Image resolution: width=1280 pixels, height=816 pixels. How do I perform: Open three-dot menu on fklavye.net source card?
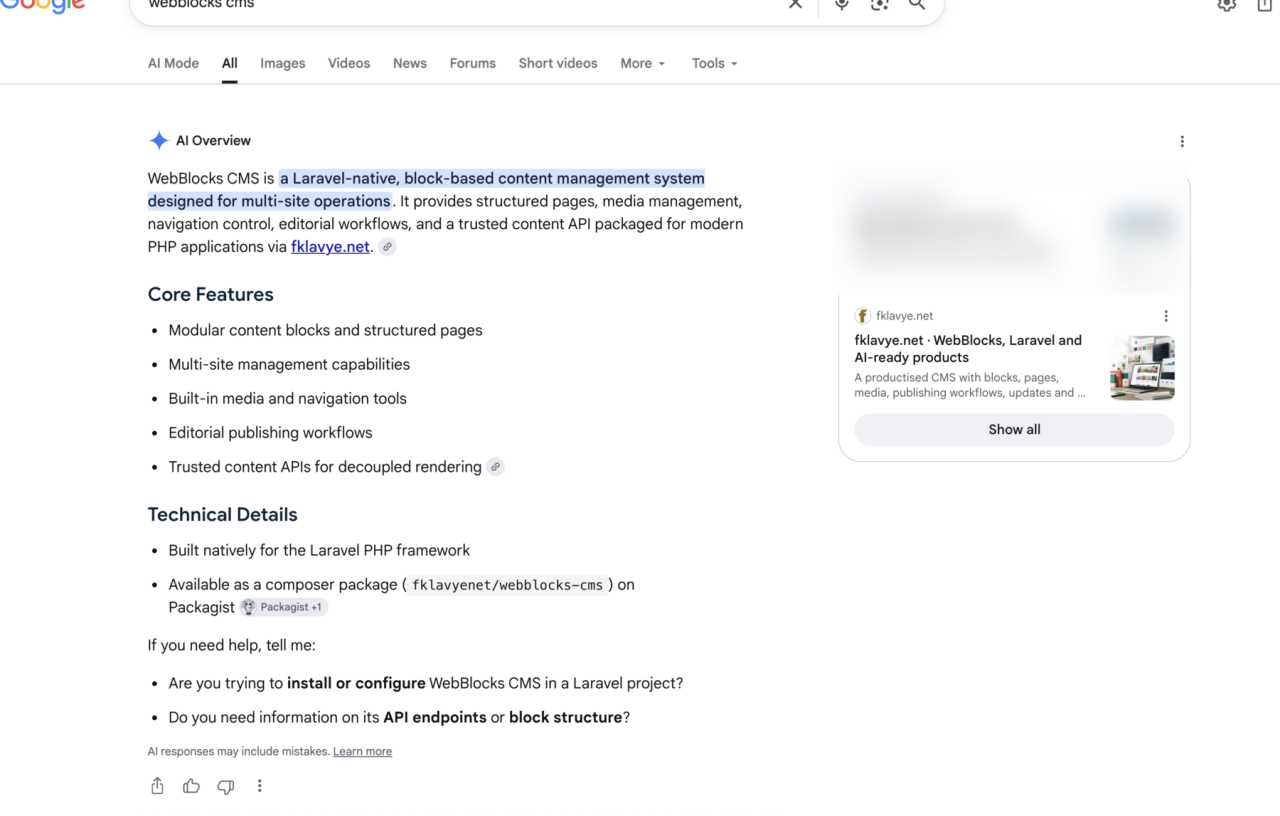(x=1165, y=316)
